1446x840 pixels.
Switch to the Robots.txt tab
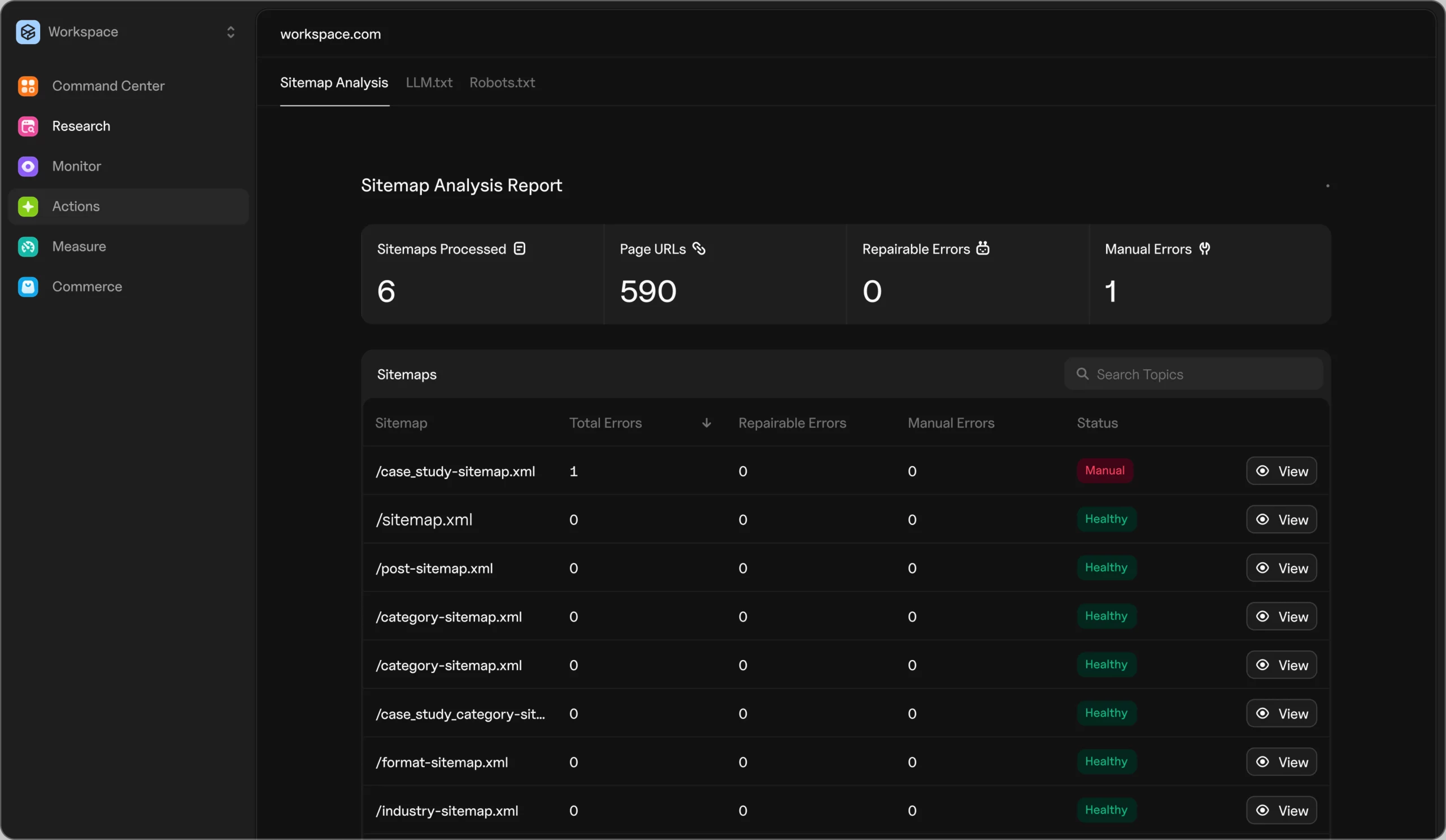502,82
